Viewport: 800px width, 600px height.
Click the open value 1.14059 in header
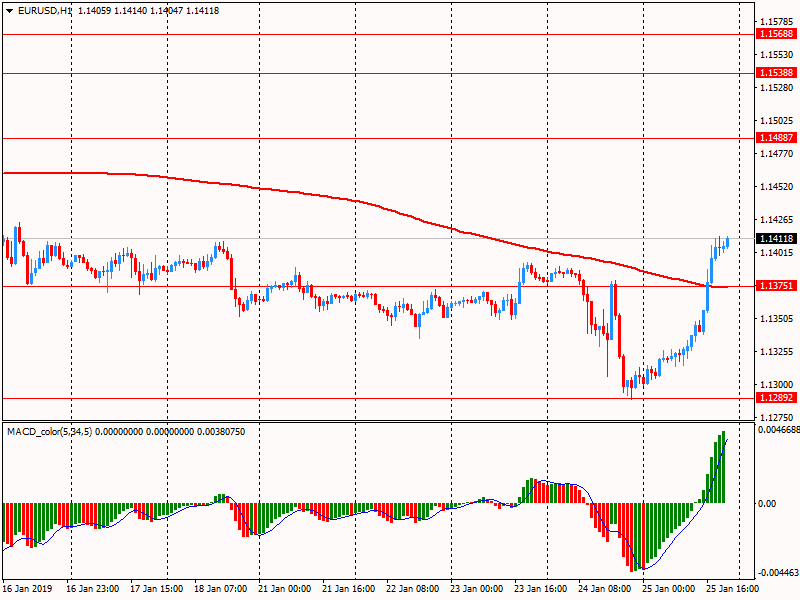pyautogui.click(x=93, y=11)
